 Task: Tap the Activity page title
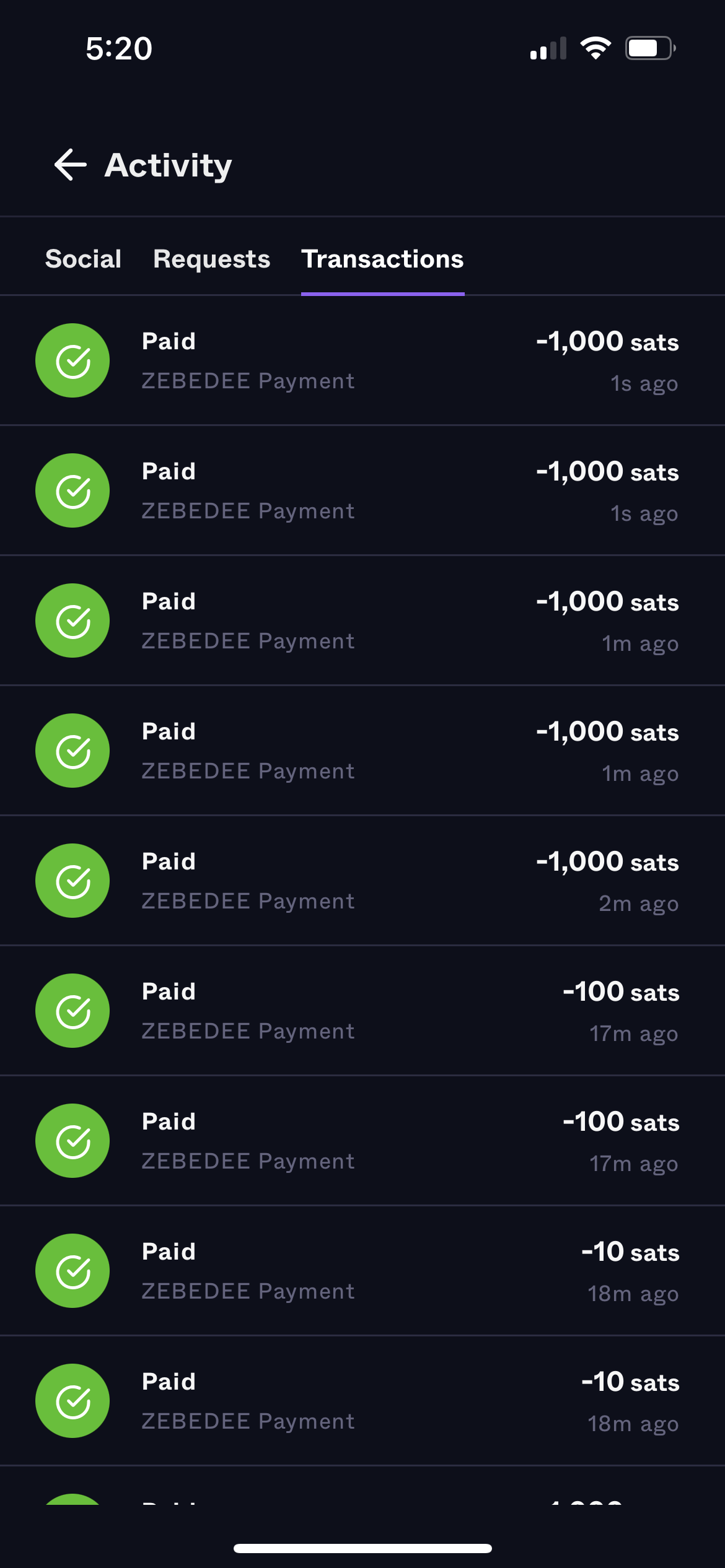[168, 165]
